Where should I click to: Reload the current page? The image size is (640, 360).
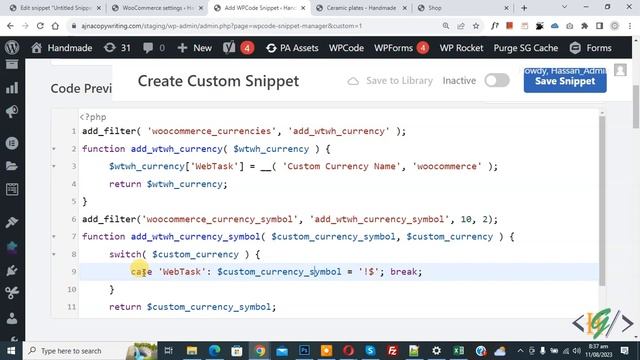[40, 26]
